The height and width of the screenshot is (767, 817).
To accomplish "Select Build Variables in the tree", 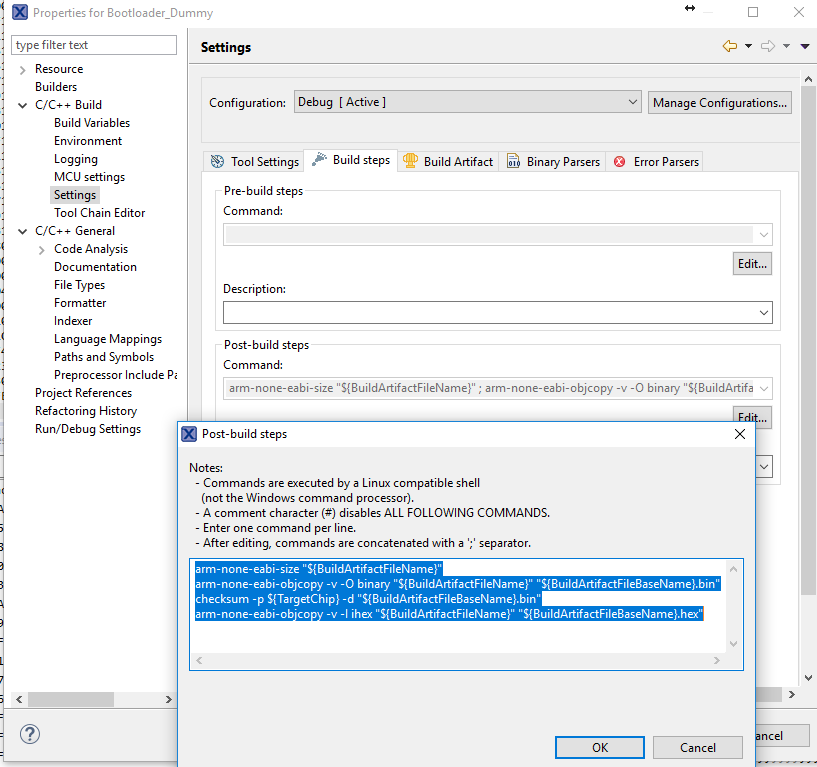I will (x=92, y=122).
